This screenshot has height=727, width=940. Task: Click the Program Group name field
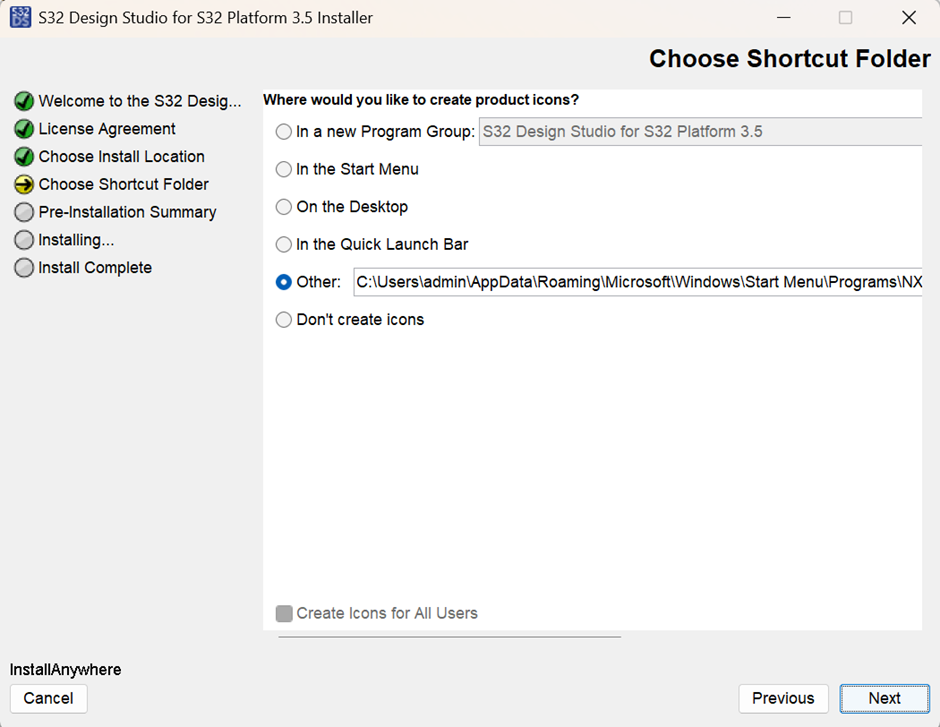pyautogui.click(x=700, y=132)
